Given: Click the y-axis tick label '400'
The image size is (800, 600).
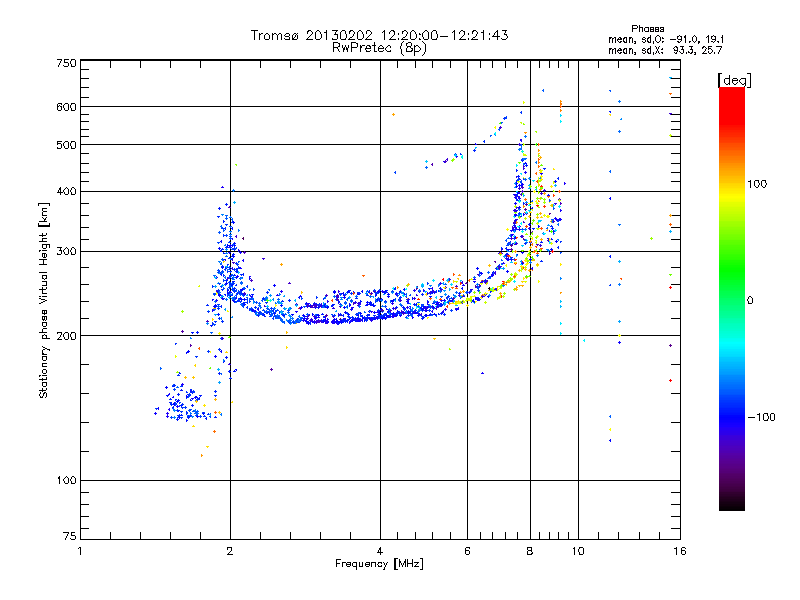Looking at the screenshot, I should click(66, 191).
